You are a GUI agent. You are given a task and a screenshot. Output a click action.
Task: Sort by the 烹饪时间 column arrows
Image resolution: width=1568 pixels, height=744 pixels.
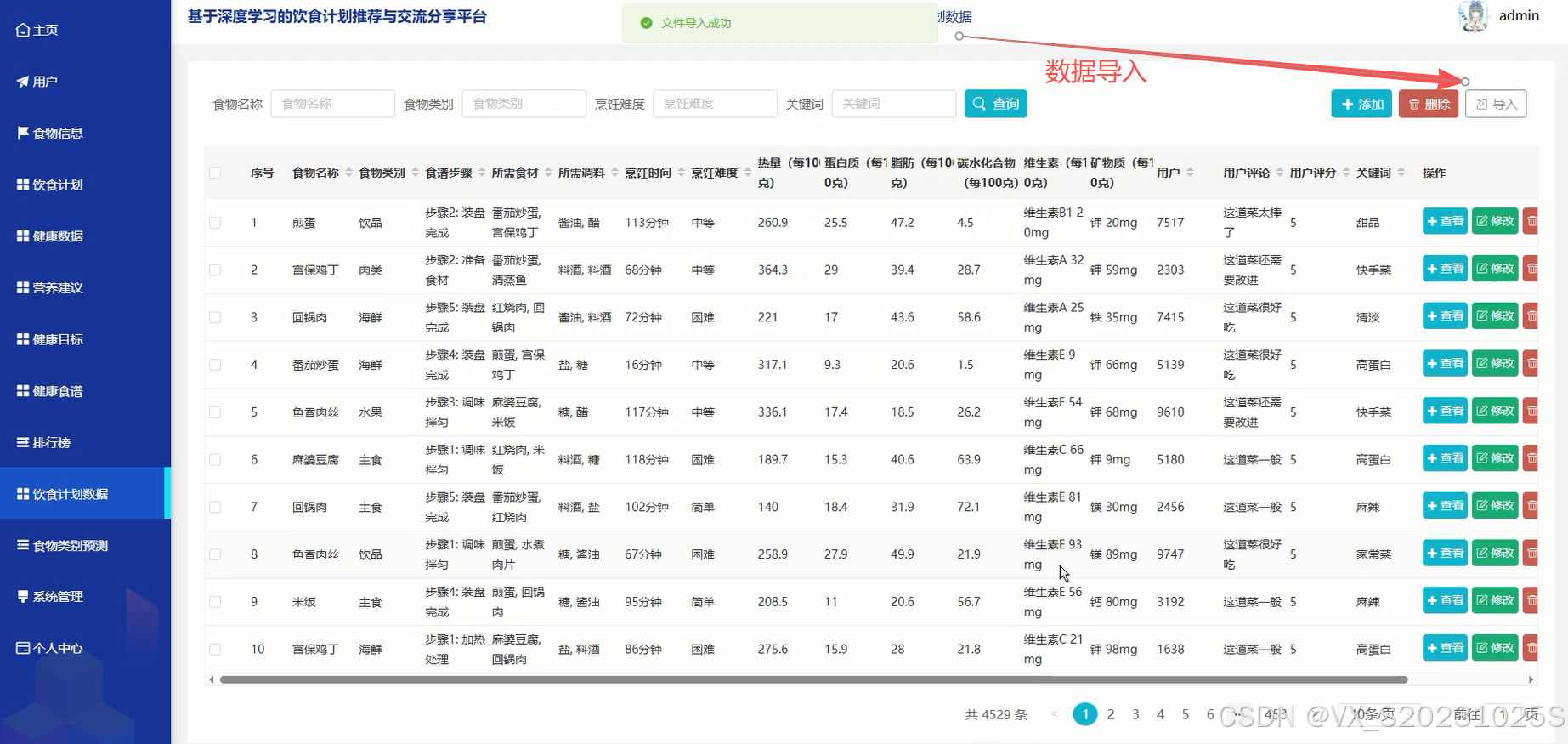click(x=681, y=173)
